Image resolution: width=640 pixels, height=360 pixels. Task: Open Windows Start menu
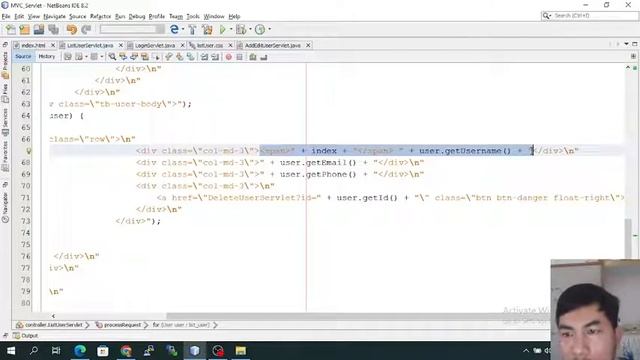pos(11,351)
